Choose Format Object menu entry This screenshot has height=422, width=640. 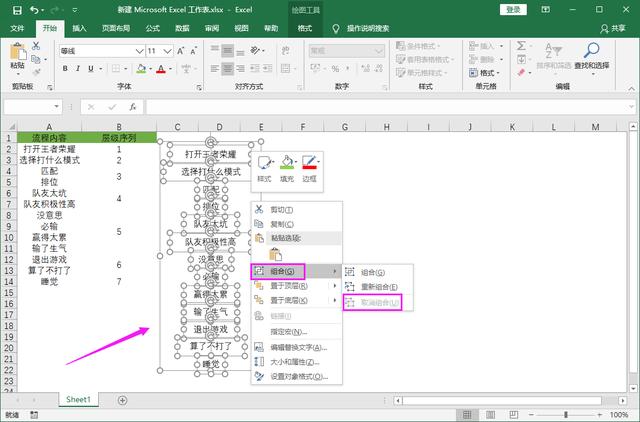coord(296,376)
